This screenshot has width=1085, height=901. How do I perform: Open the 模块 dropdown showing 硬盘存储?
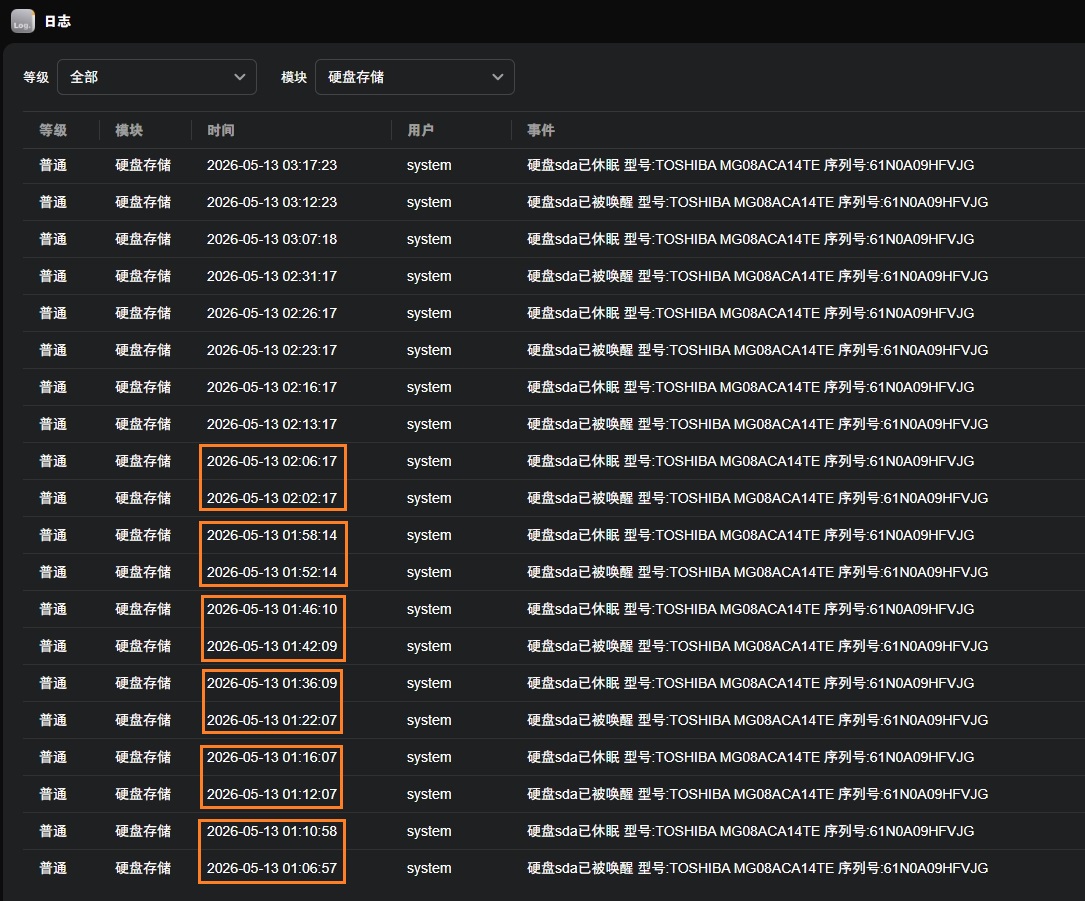[414, 77]
